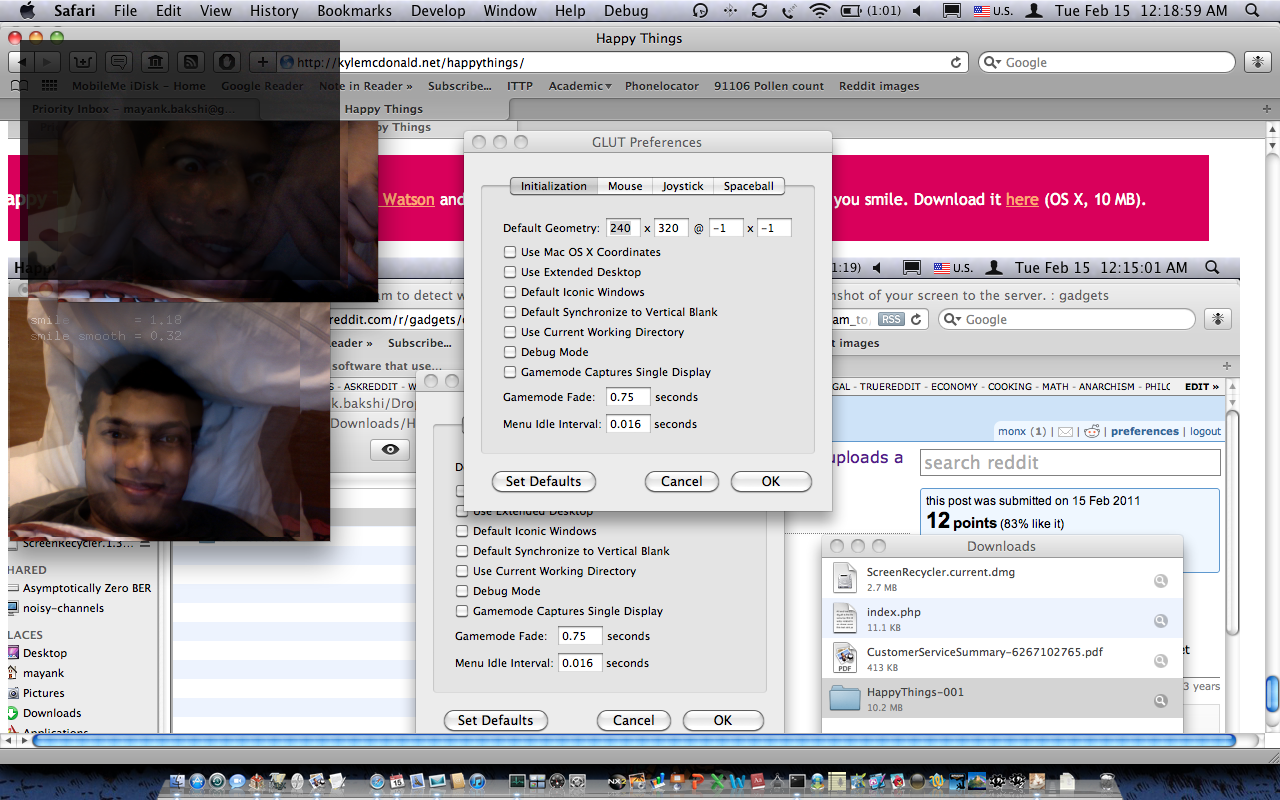Click the Wi-Fi status icon in menu bar
This screenshot has width=1280, height=800.
tap(820, 11)
